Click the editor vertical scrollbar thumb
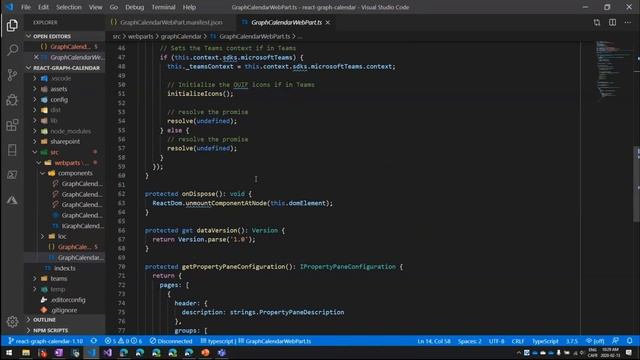This screenshot has width=640, height=360. [636, 184]
